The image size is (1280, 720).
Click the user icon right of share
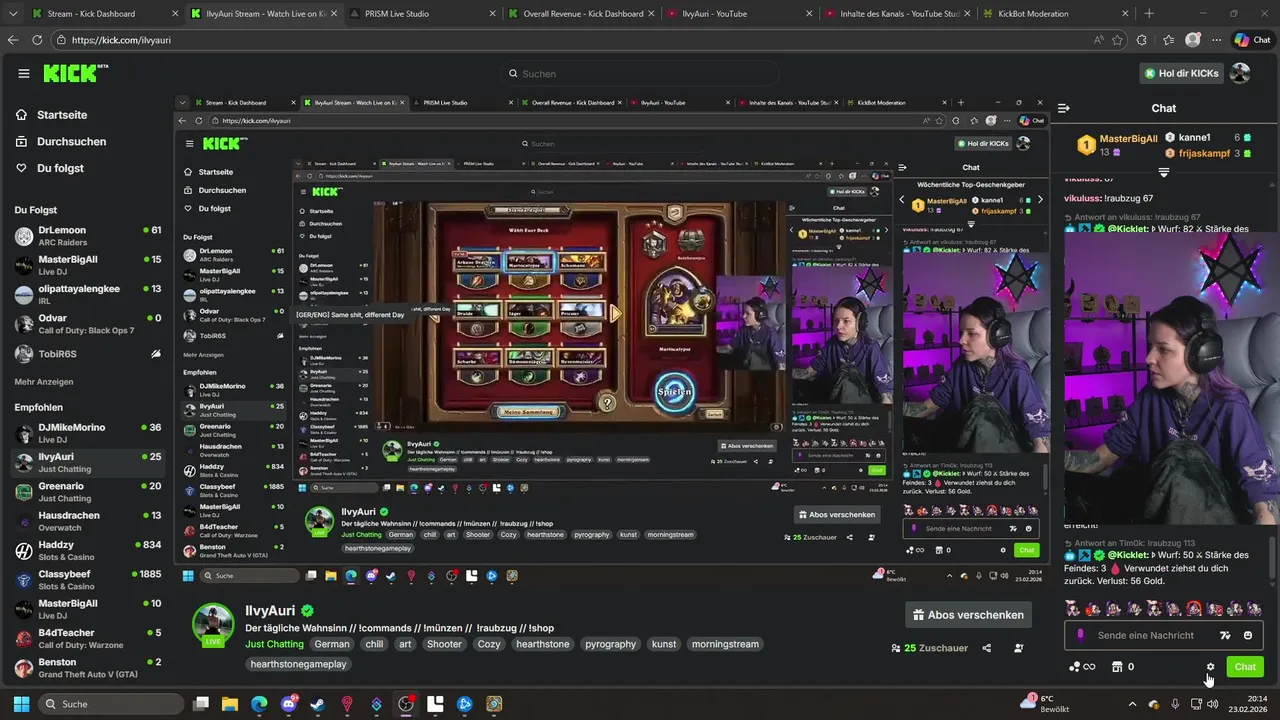(x=1019, y=648)
